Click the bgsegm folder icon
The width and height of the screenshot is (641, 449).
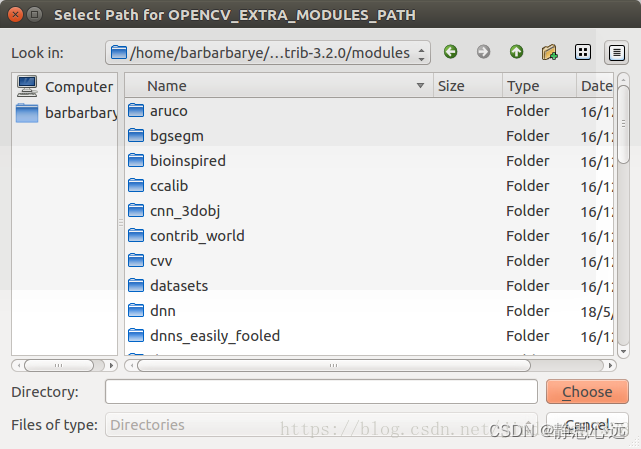(x=136, y=135)
